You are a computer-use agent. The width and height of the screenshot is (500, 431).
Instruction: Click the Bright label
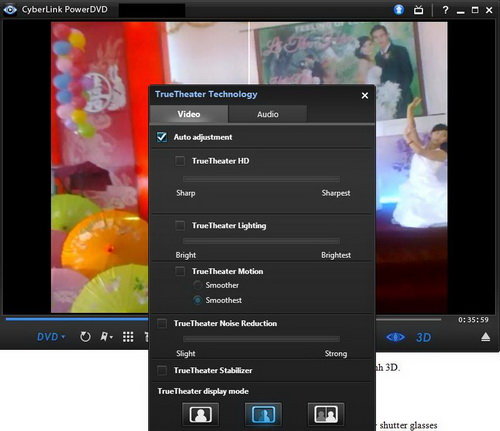[186, 255]
